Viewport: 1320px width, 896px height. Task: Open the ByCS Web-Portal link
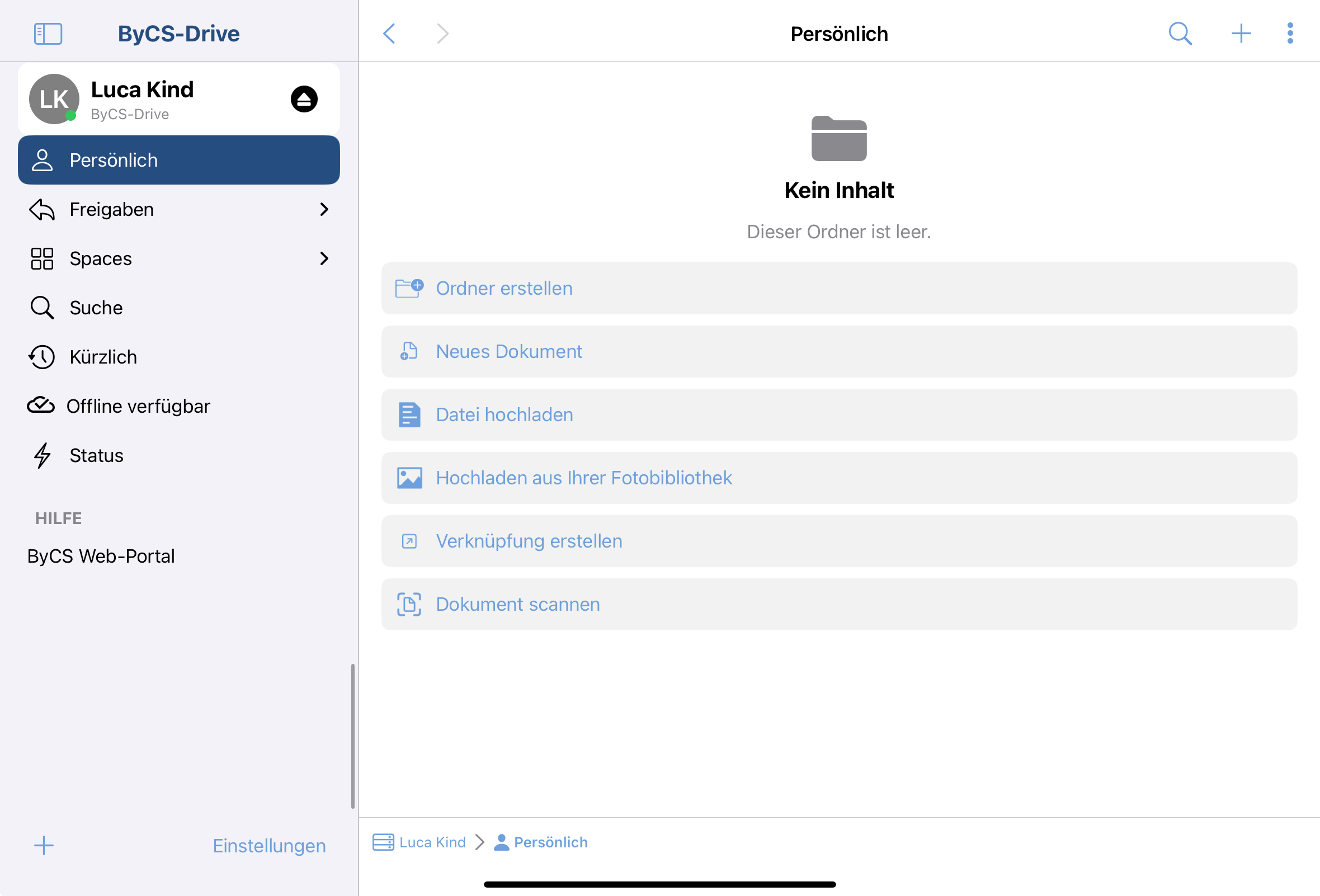coord(101,556)
